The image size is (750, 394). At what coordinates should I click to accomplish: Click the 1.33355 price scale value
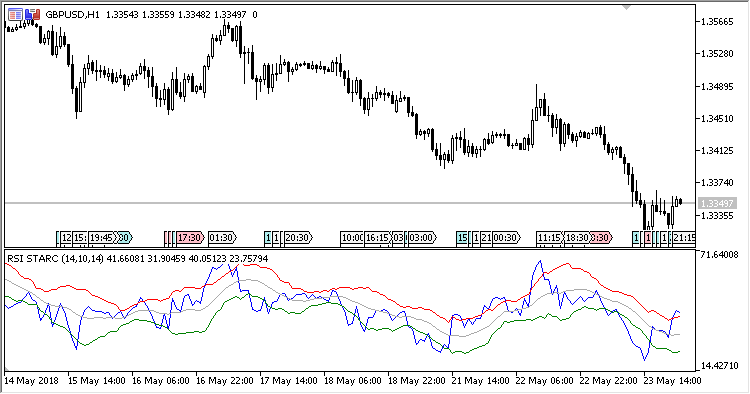717,216
